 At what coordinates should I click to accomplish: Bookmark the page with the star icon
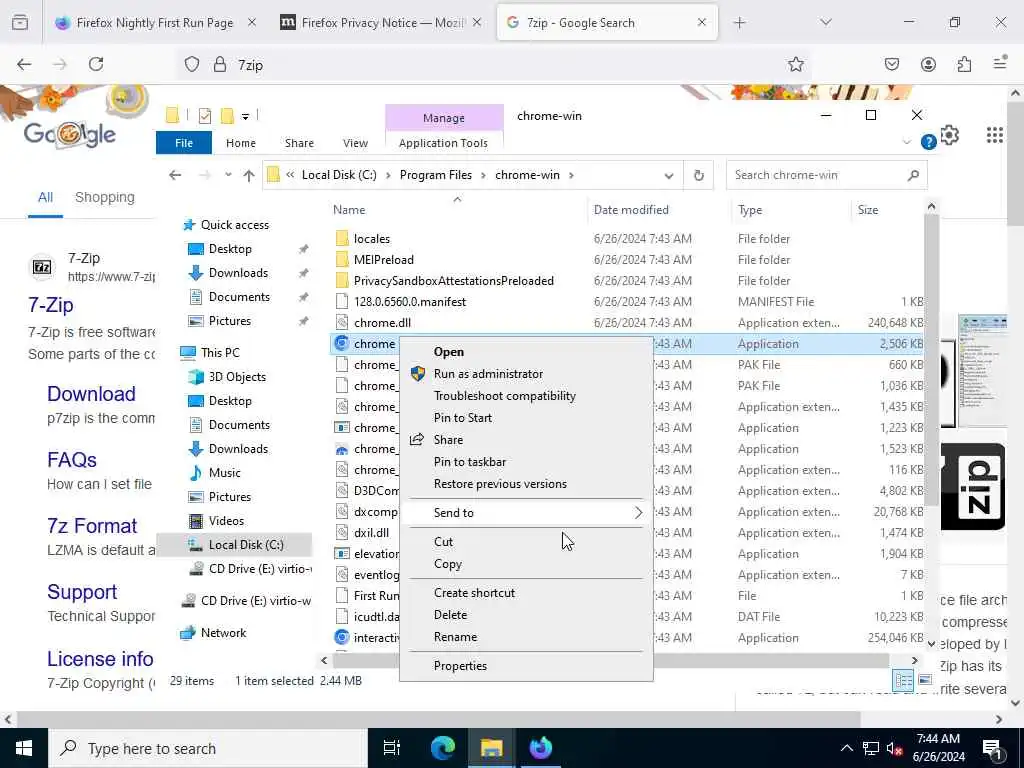coord(795,64)
